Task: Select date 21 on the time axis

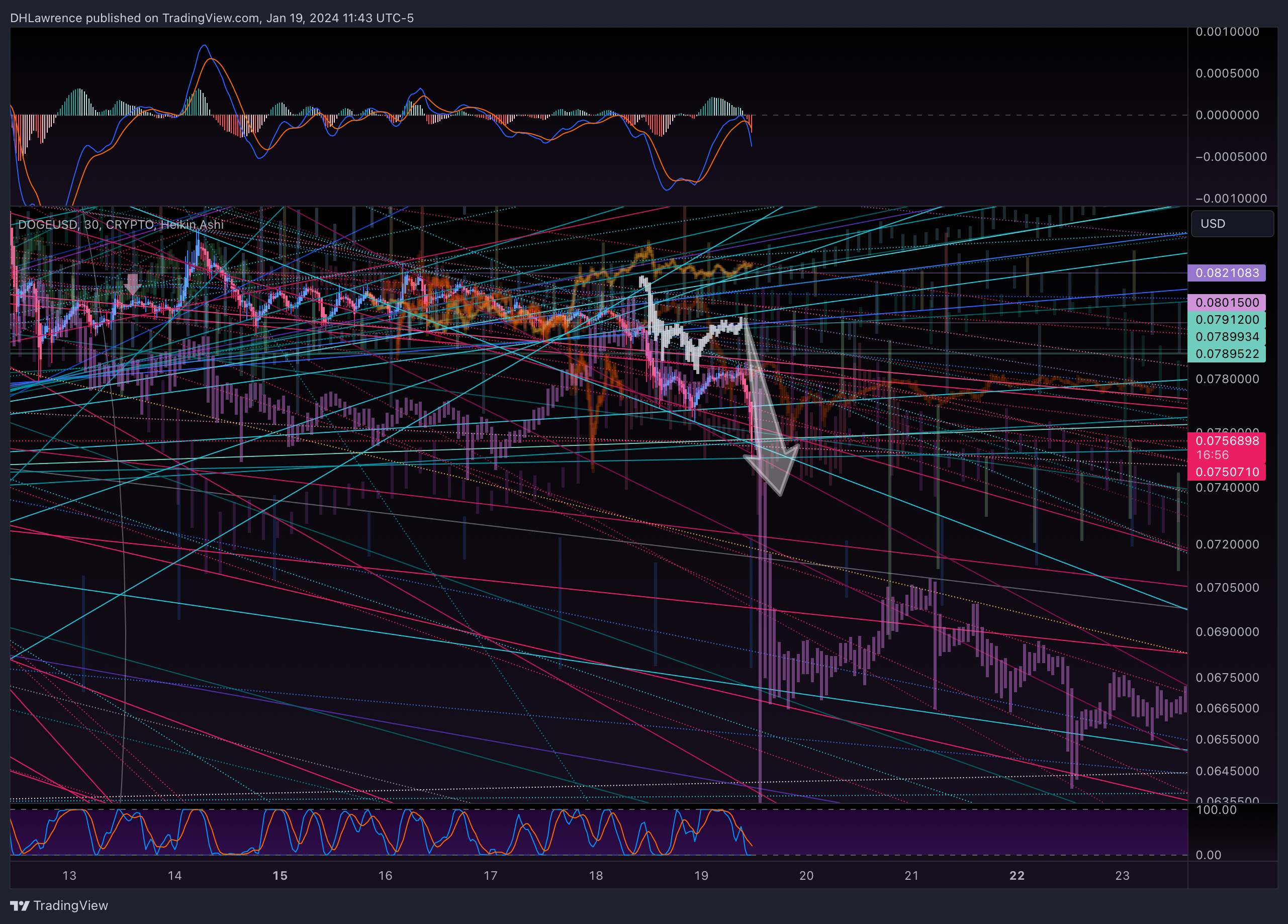Action: click(x=911, y=875)
